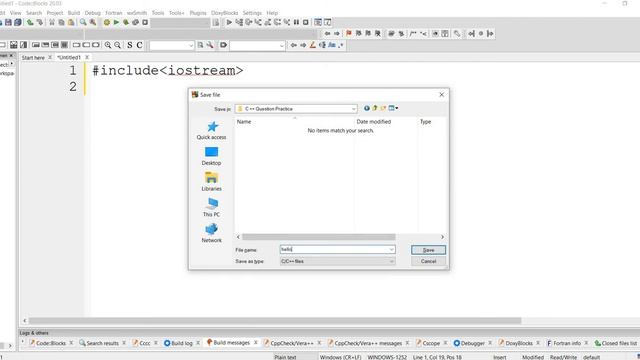
Task: Open the Settings menu
Action: [252, 13]
